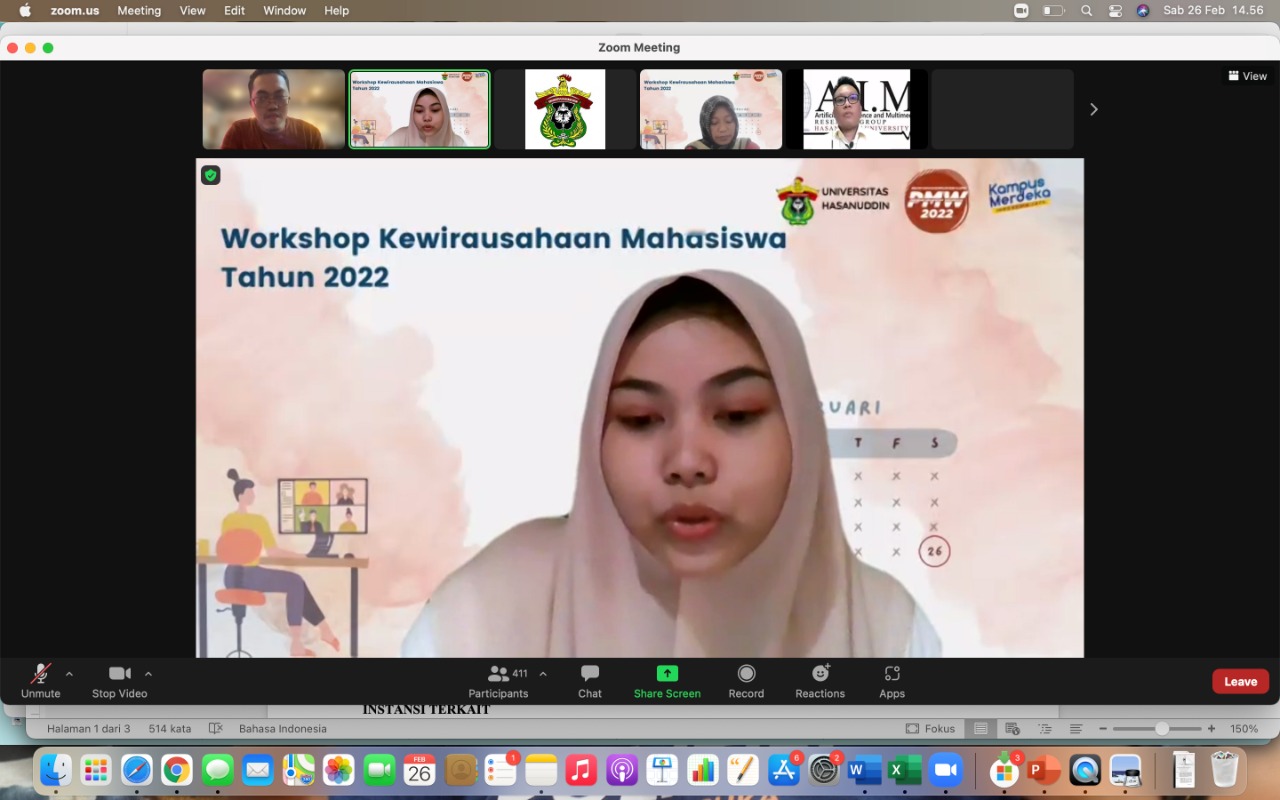1280x800 pixels.
Task: Click 'Halaman 1 dari 3' page indicator
Action: (x=89, y=729)
